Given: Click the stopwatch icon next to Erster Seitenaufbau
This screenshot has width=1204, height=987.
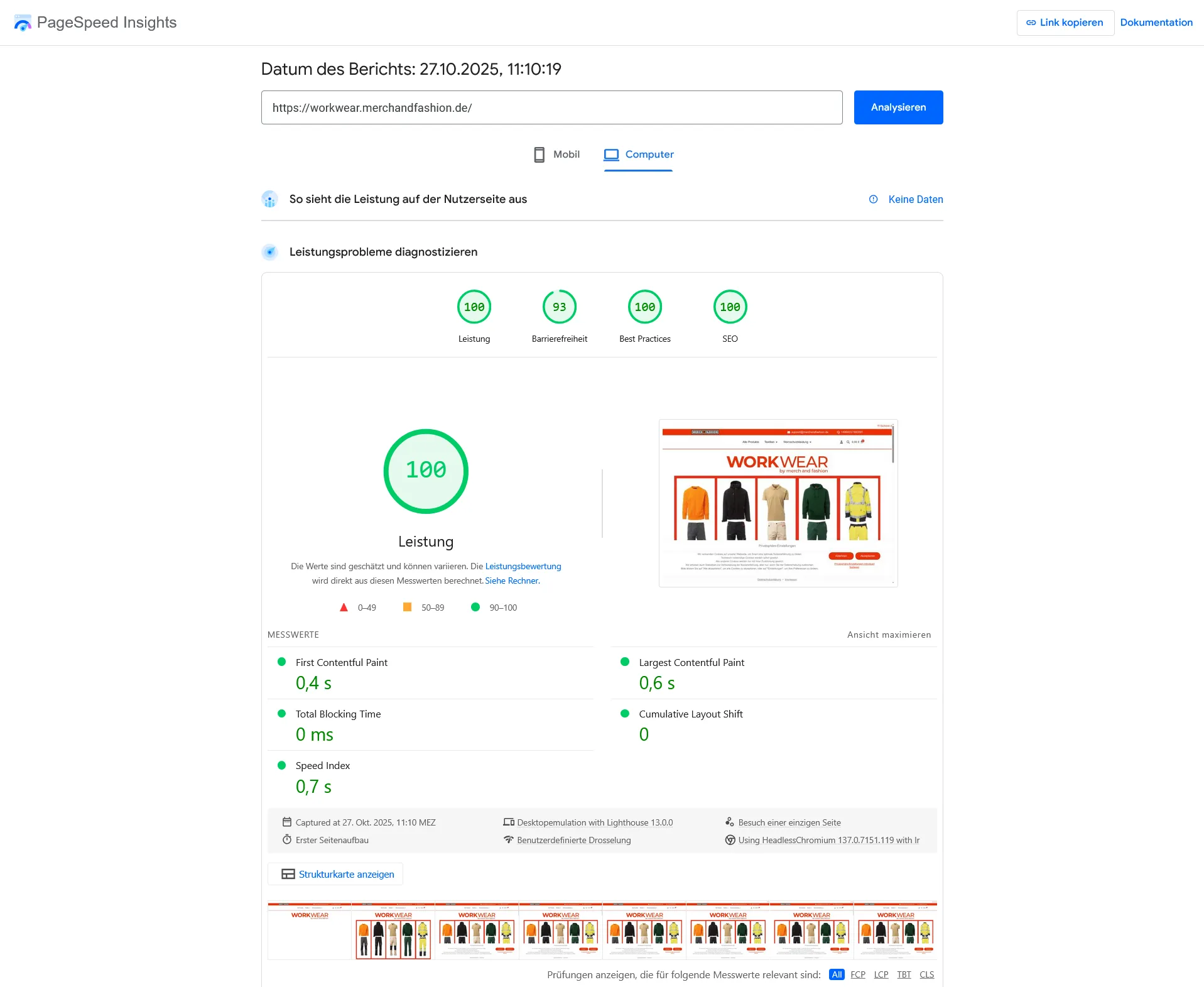Looking at the screenshot, I should click(288, 839).
